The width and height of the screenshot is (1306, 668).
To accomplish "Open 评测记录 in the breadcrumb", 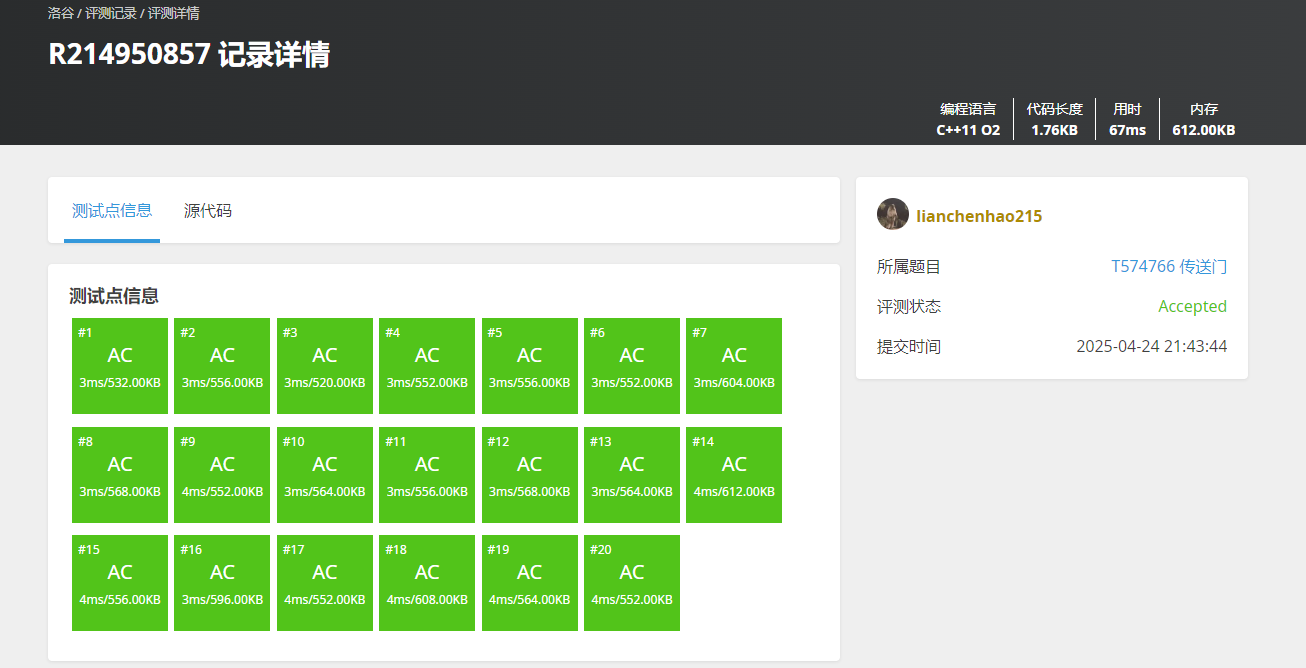I will (110, 14).
